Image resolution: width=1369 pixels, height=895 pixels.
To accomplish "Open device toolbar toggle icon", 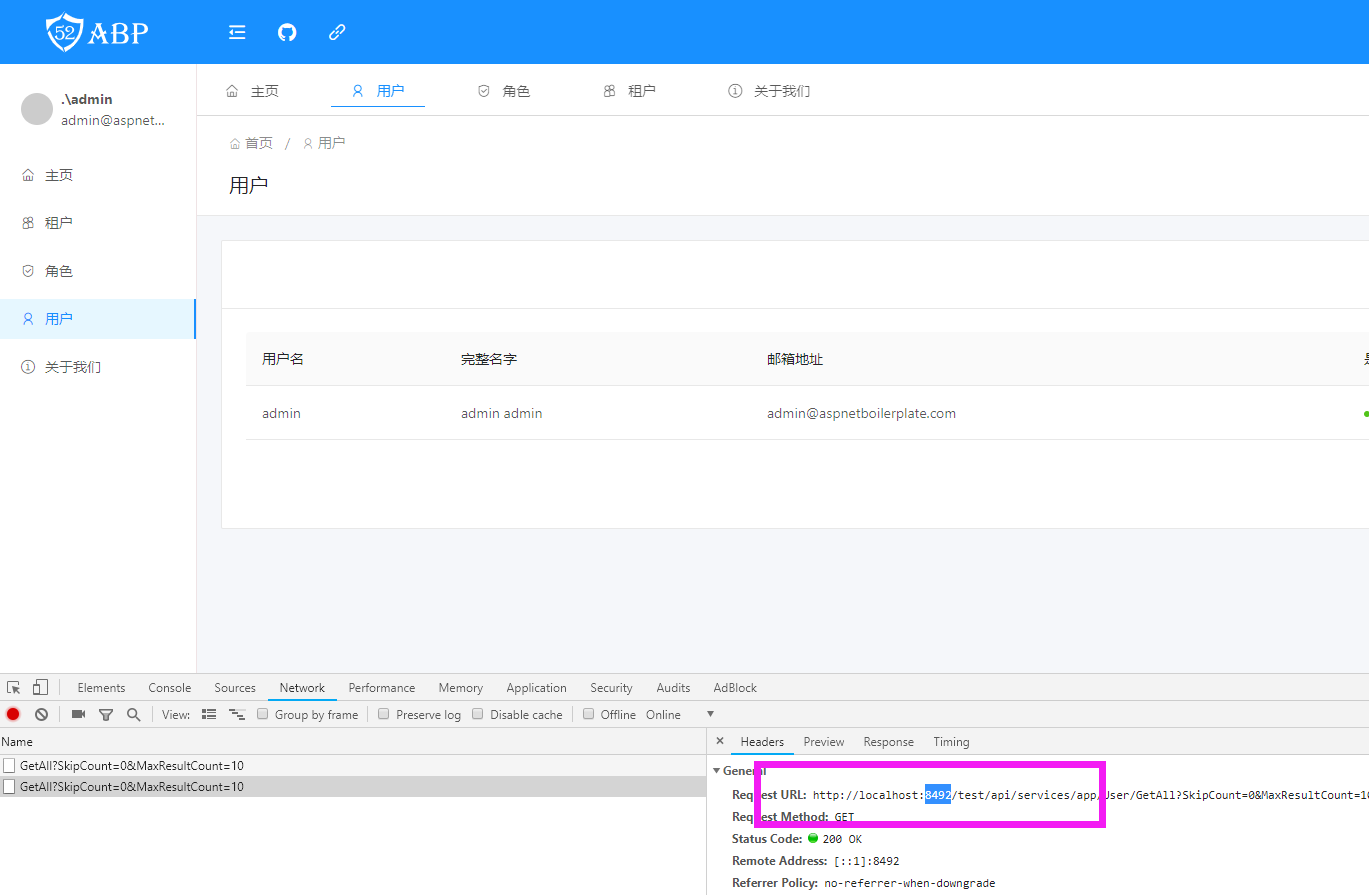I will (40, 687).
